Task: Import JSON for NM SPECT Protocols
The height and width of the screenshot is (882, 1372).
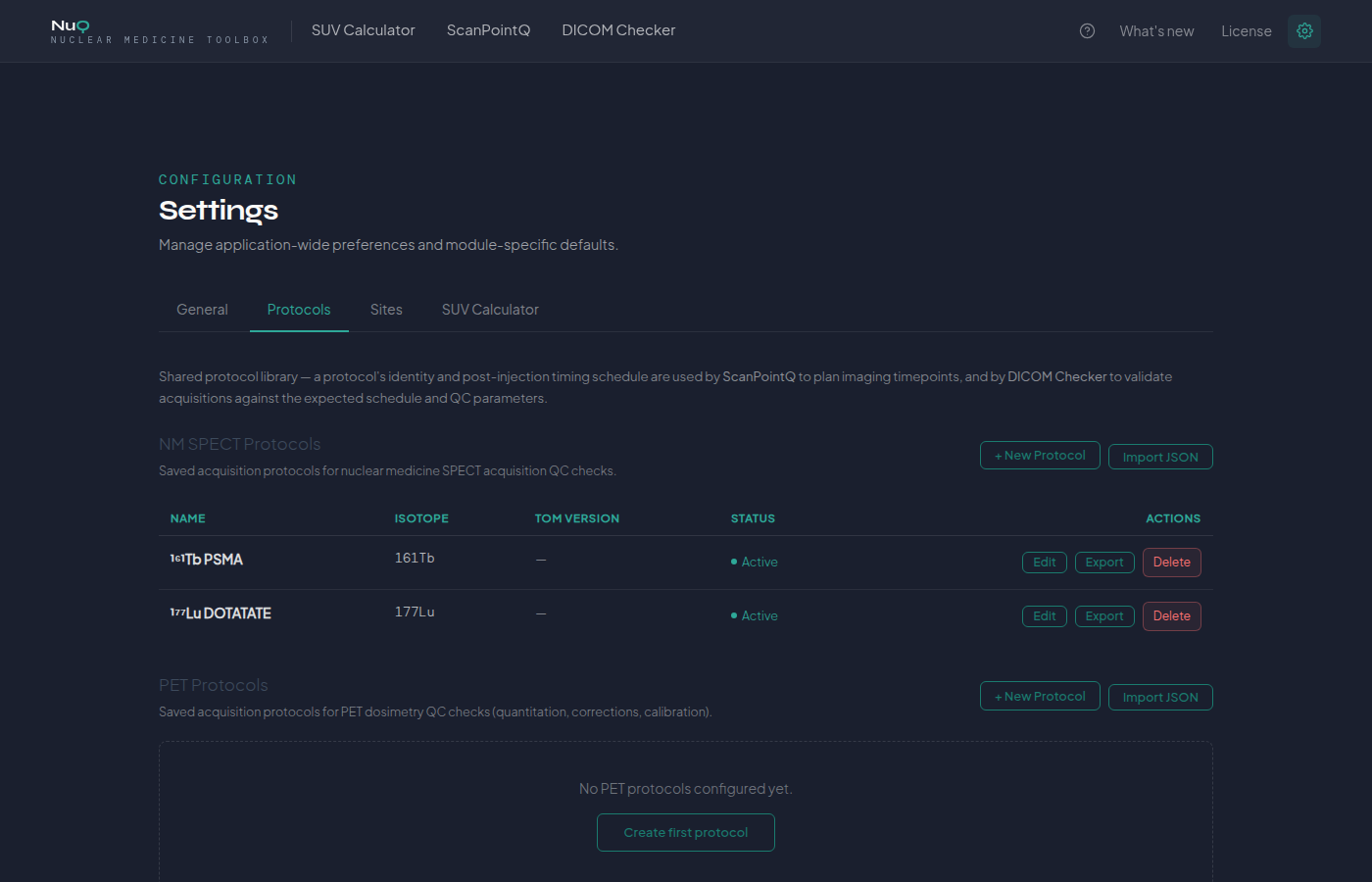Action: point(1160,457)
